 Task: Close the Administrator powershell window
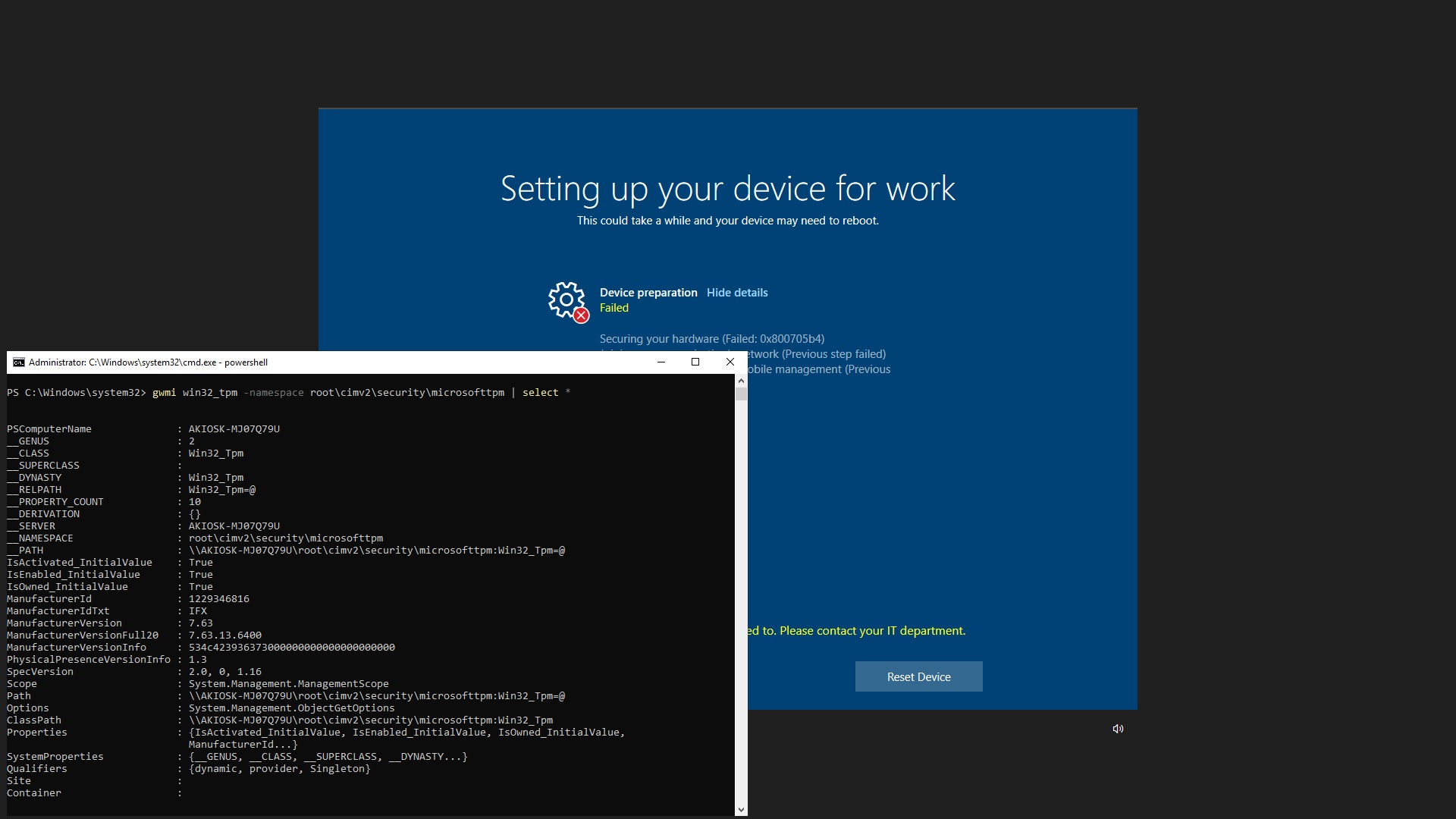[x=730, y=362]
